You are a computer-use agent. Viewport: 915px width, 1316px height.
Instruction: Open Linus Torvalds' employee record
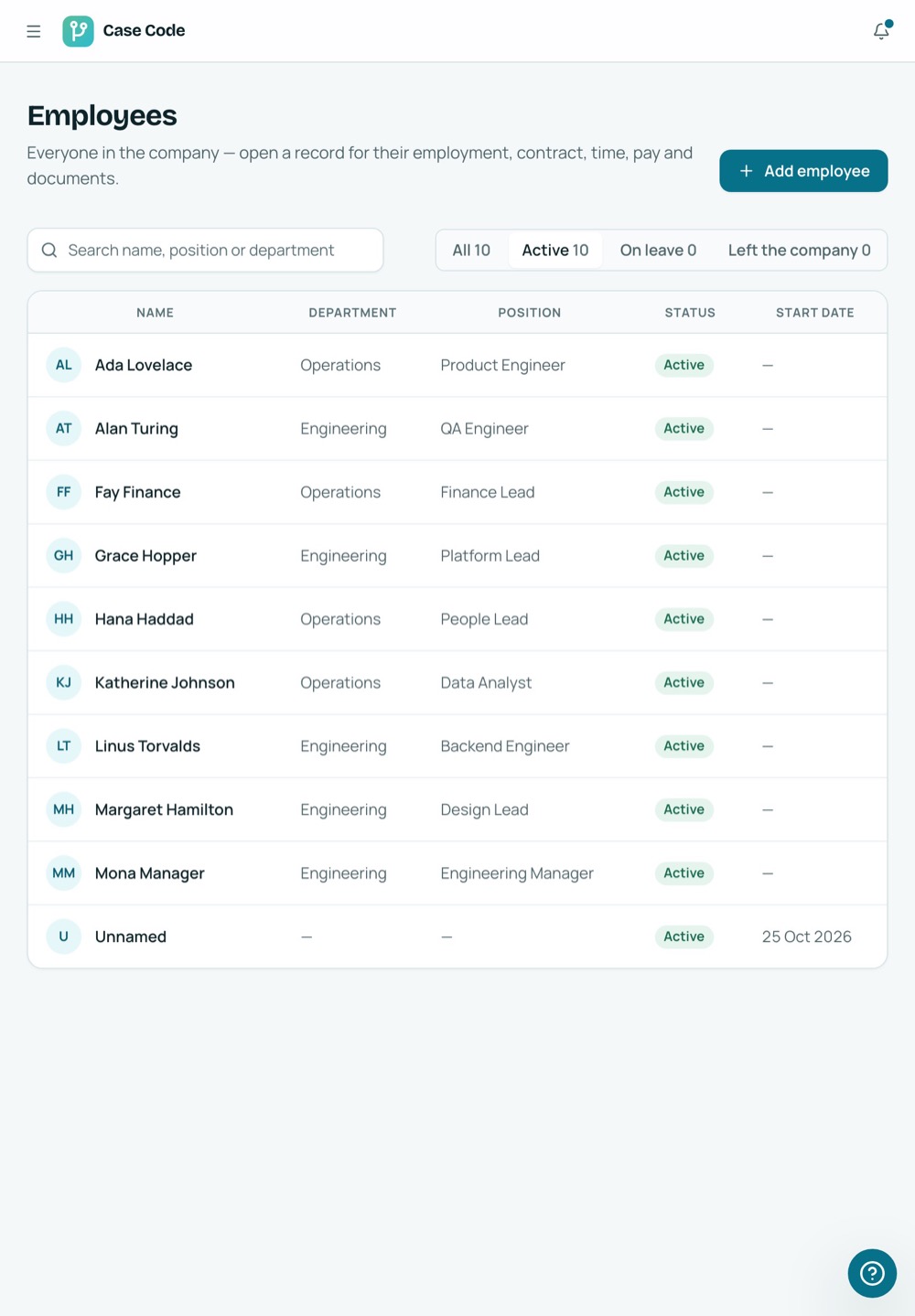click(457, 746)
